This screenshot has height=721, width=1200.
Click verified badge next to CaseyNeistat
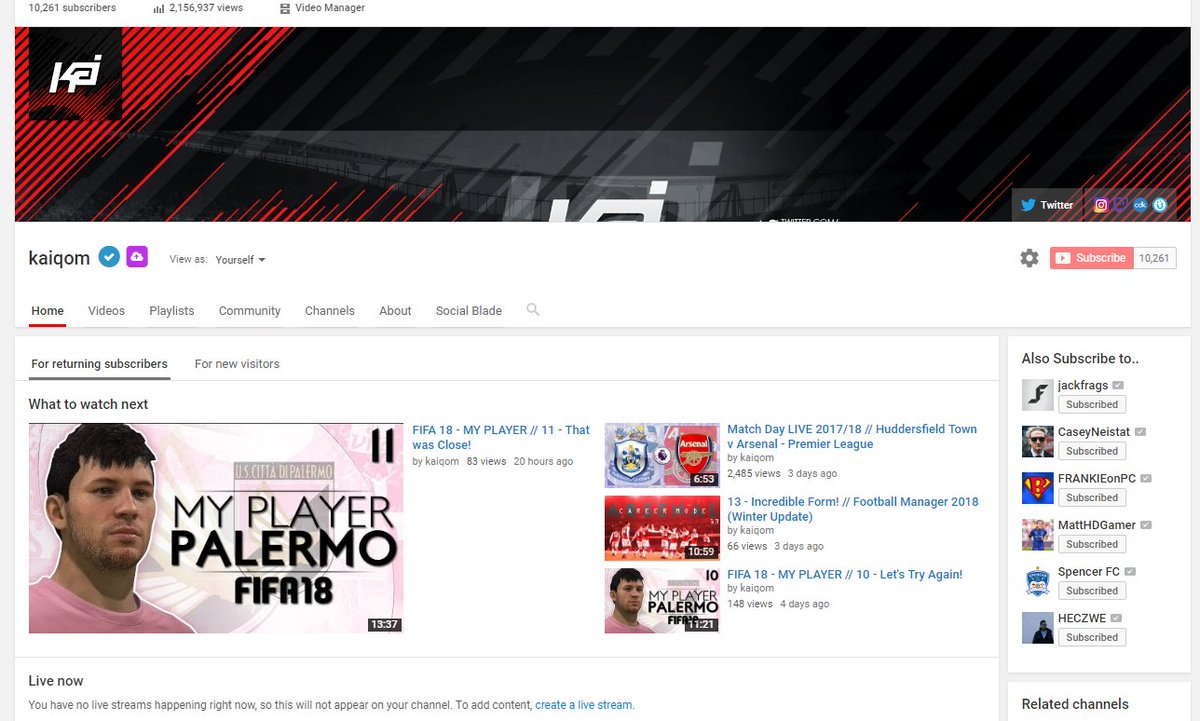click(x=1140, y=432)
